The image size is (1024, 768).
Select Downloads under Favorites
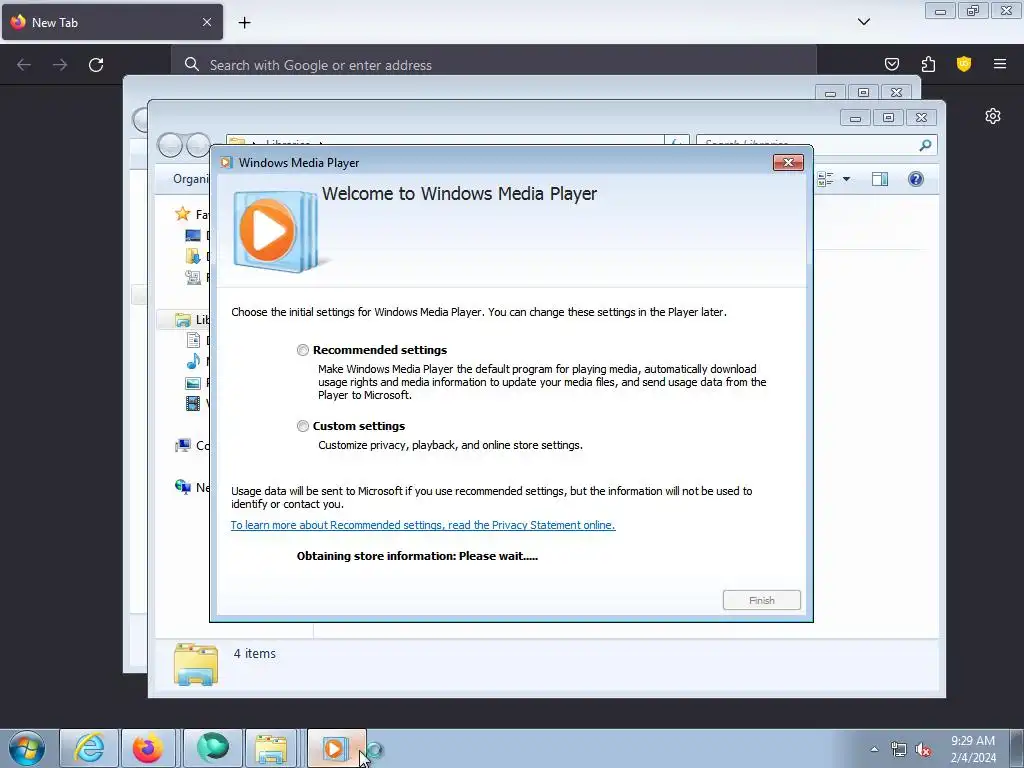coord(193,256)
